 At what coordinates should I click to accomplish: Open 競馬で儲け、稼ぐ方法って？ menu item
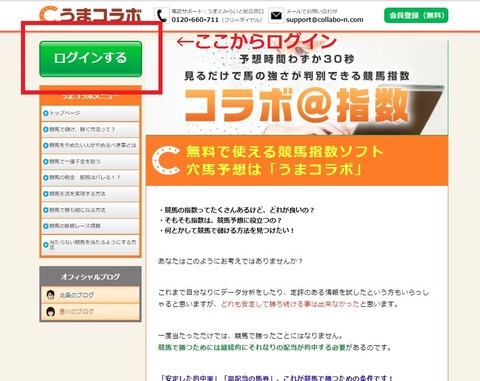90,129
